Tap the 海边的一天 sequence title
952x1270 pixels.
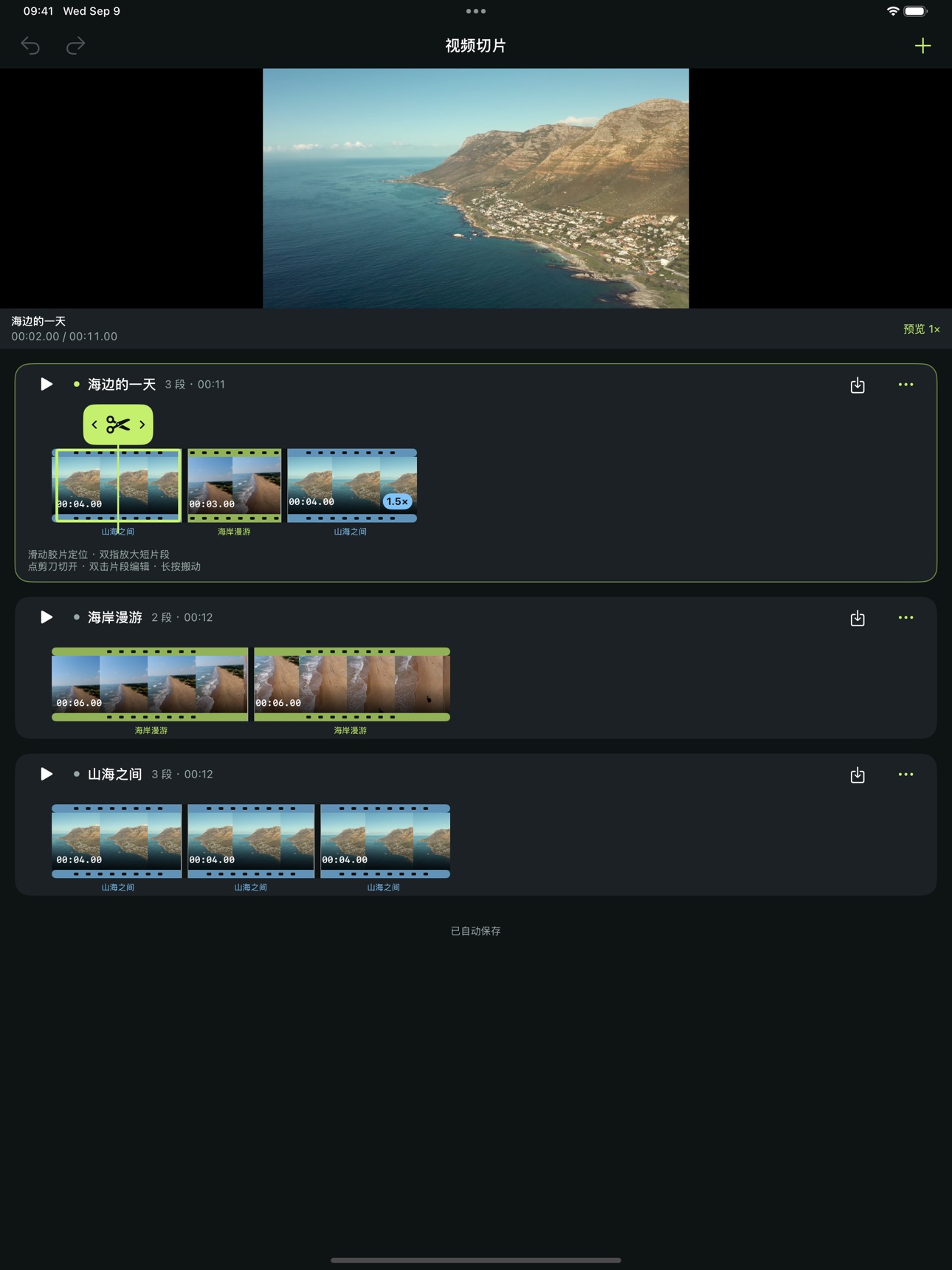pyautogui.click(x=122, y=384)
